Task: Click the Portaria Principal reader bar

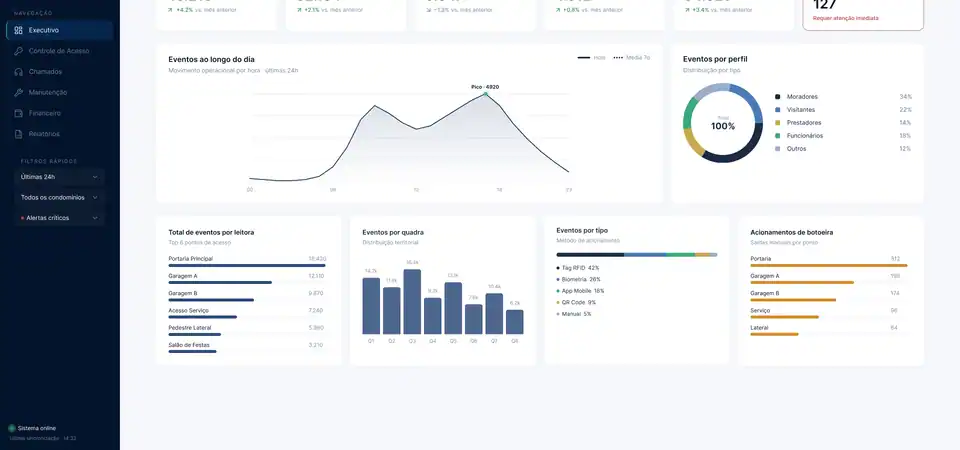Action: 247,266
